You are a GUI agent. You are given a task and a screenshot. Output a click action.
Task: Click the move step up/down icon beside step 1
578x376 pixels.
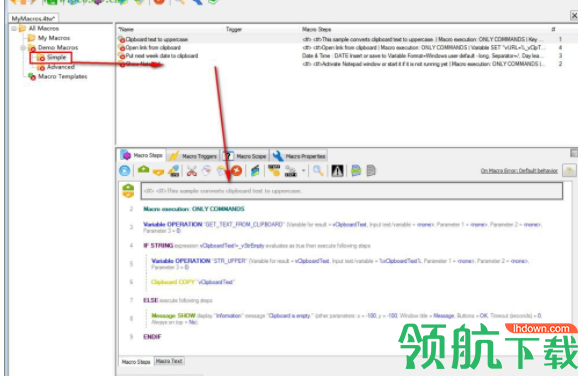[x=128, y=191]
